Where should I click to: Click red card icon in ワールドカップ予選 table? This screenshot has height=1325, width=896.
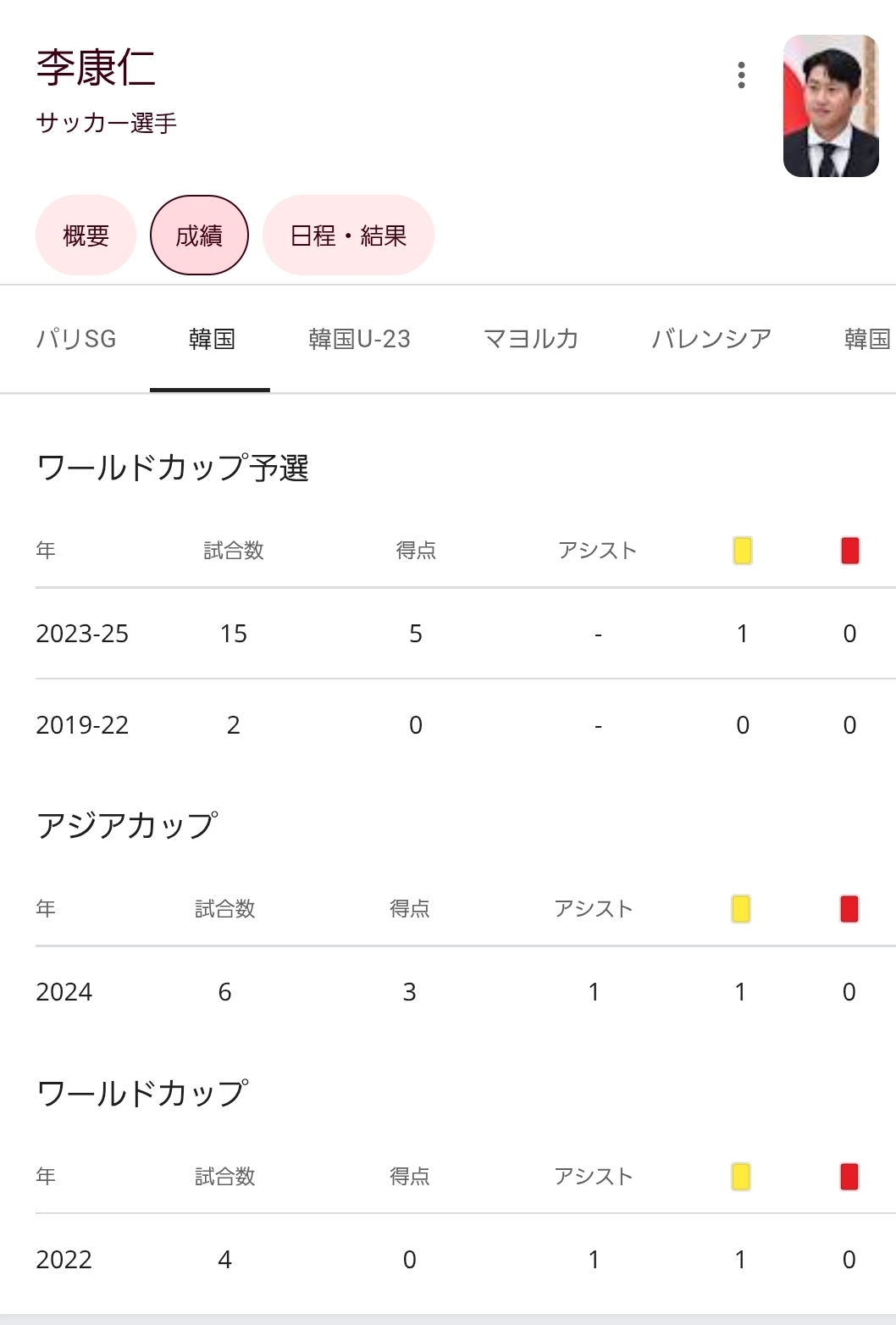tap(850, 551)
